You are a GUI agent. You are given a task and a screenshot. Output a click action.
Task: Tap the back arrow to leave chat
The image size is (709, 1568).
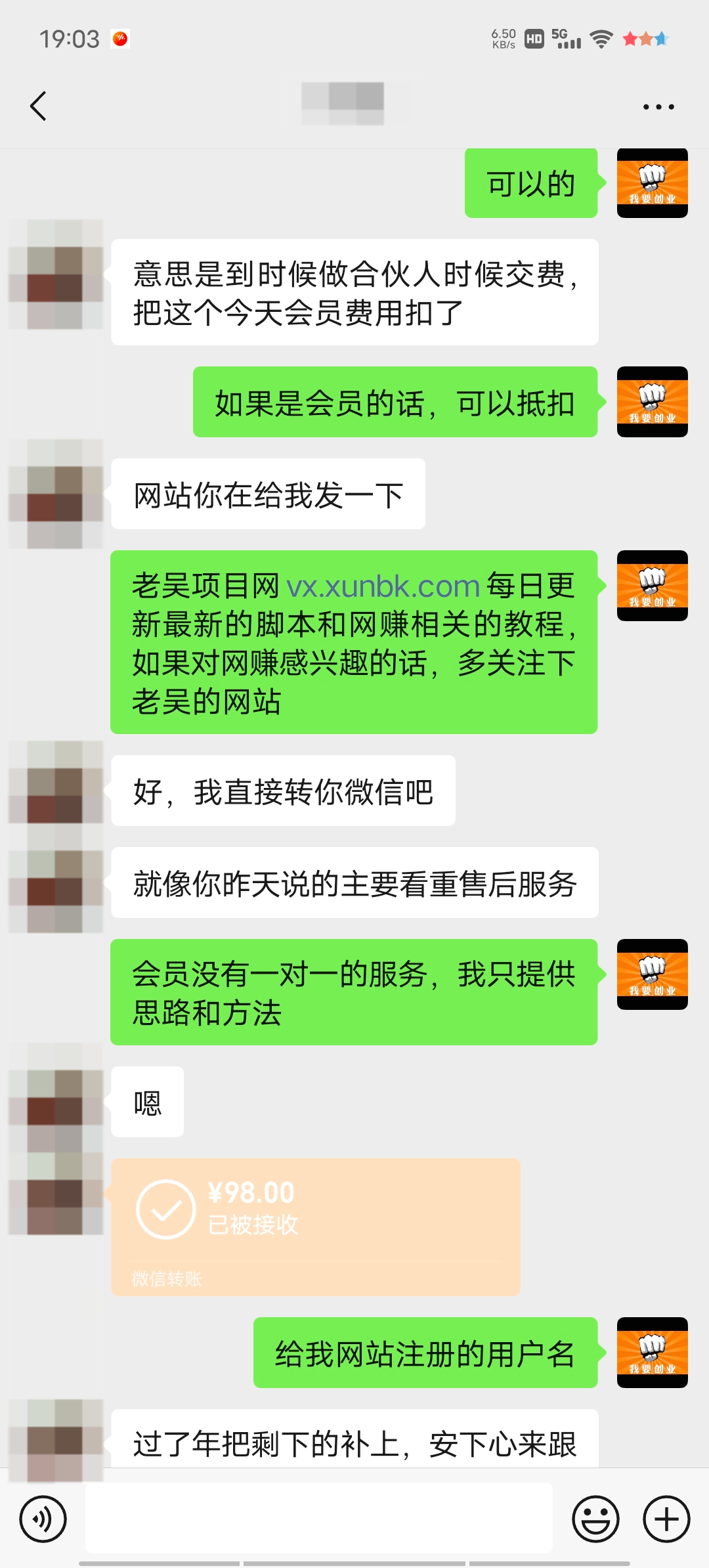coord(39,106)
